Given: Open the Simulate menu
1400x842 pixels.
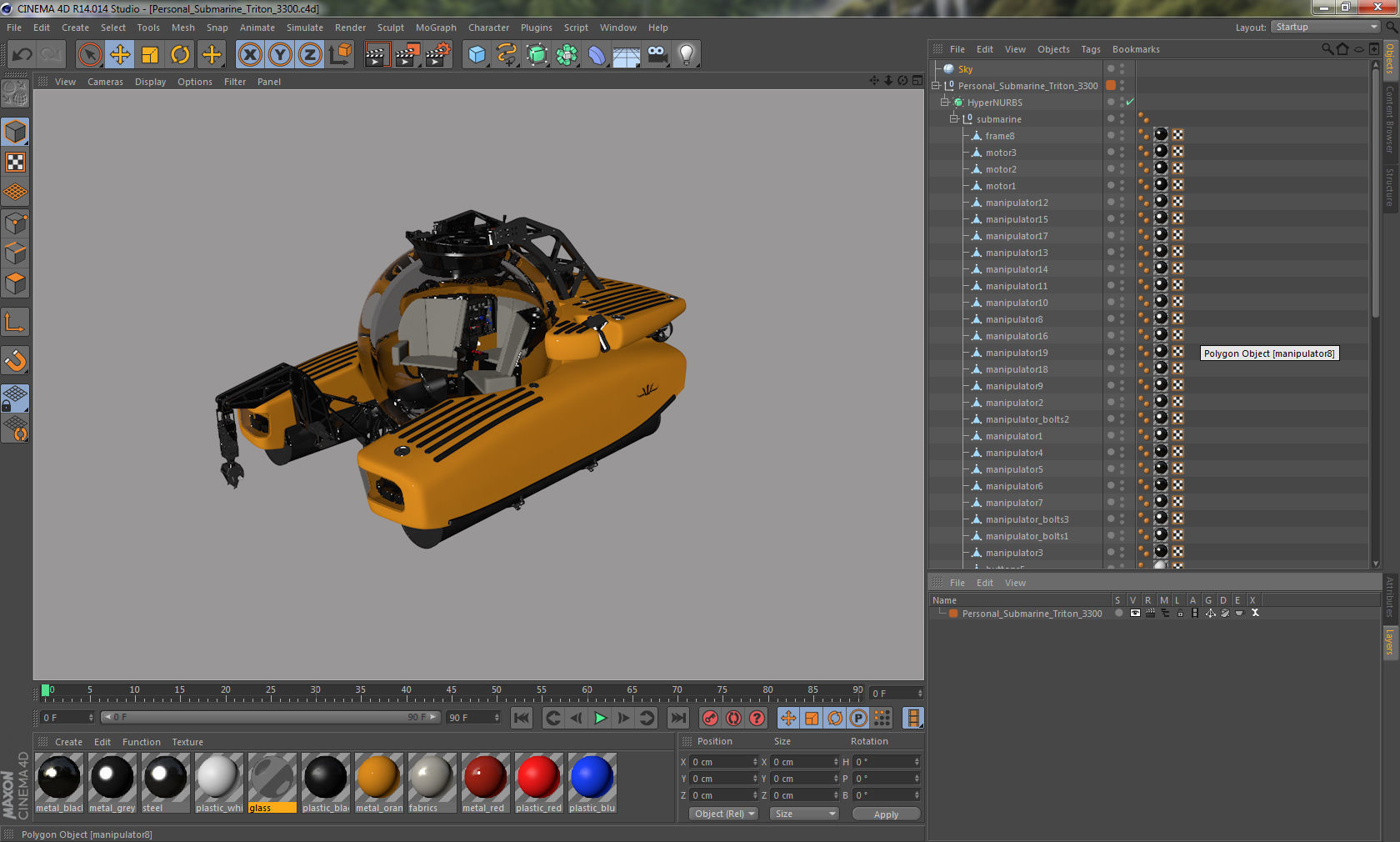Looking at the screenshot, I should [x=305, y=28].
